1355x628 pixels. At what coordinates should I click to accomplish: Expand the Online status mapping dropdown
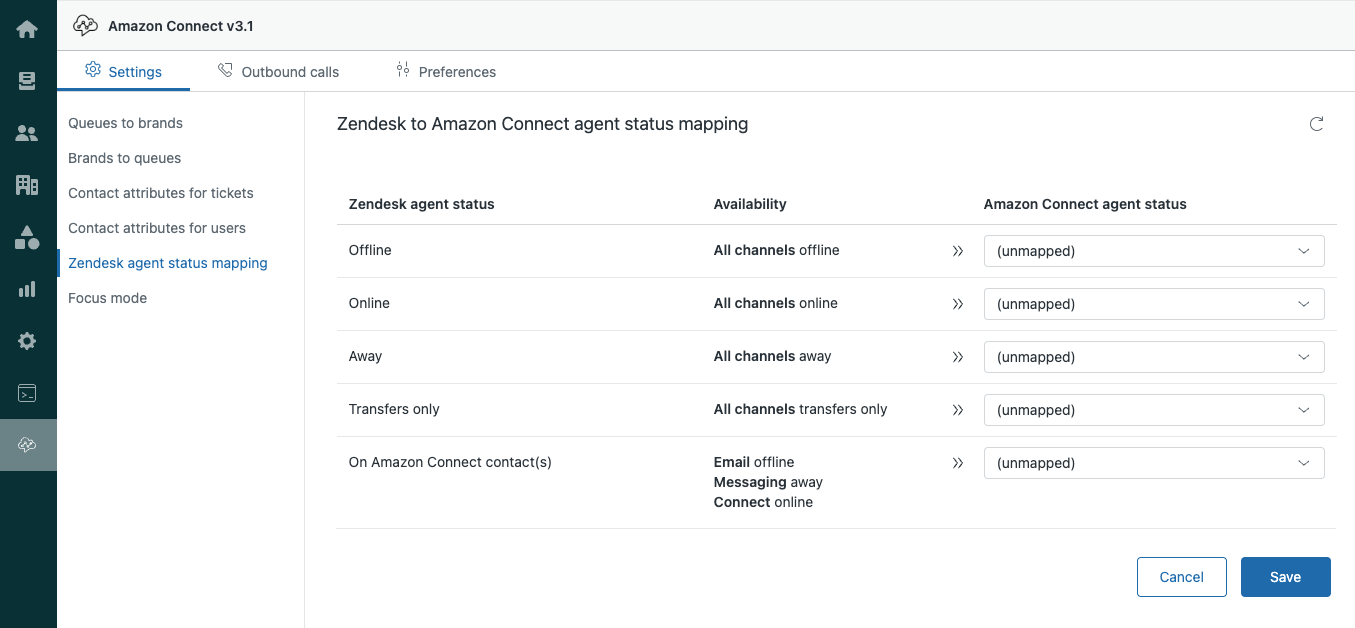coord(1154,304)
